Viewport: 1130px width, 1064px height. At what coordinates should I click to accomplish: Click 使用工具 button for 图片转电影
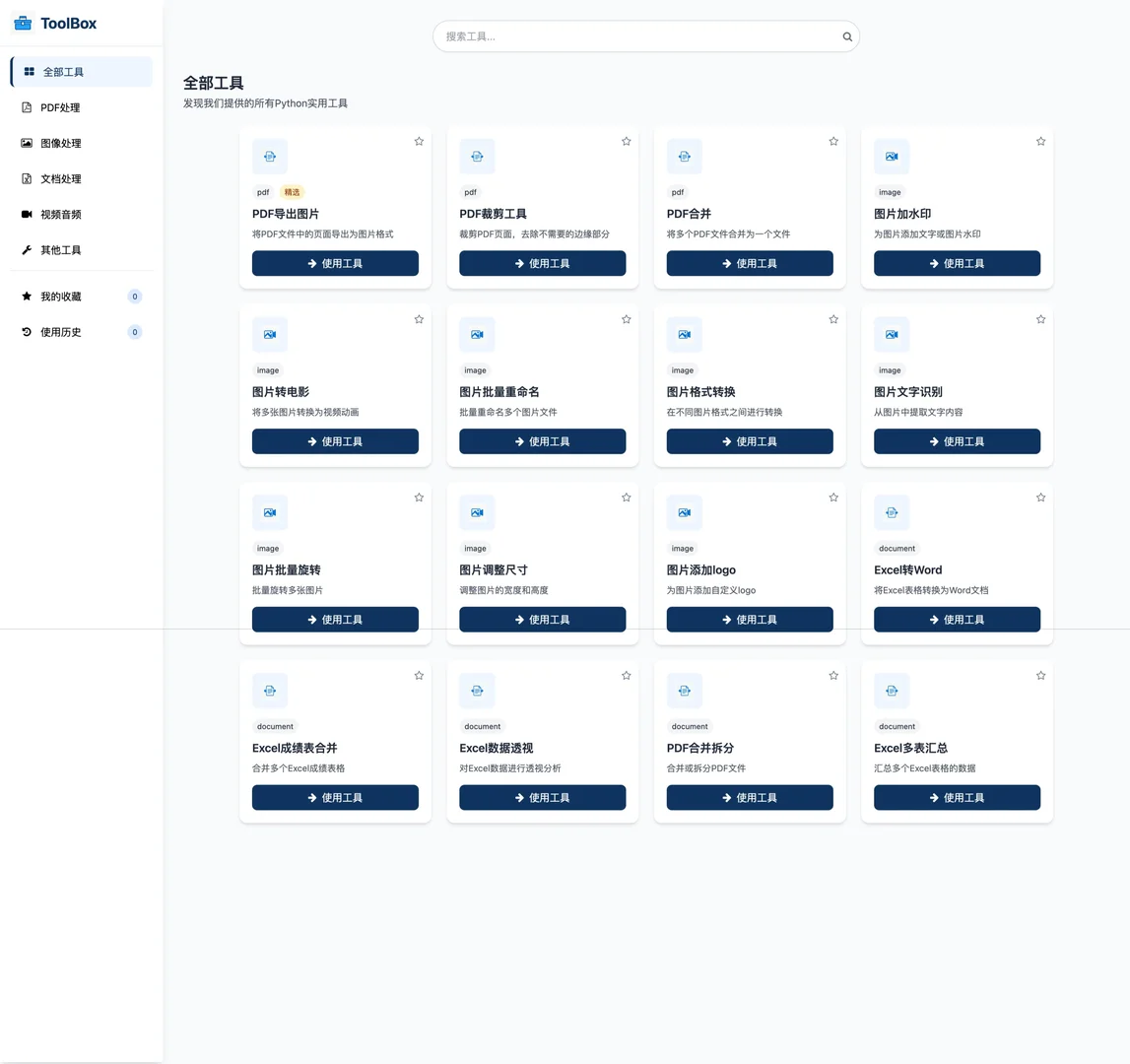pyautogui.click(x=335, y=441)
